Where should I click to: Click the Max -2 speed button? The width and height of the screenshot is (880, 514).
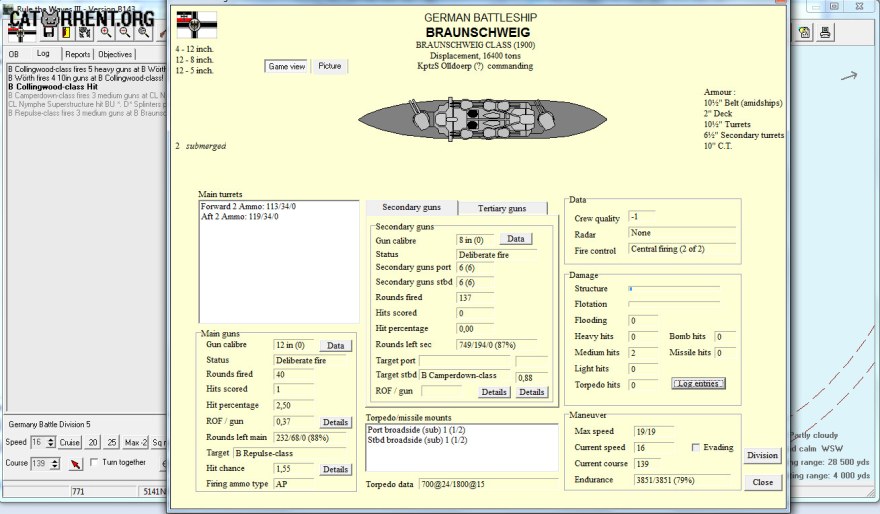coord(135,442)
